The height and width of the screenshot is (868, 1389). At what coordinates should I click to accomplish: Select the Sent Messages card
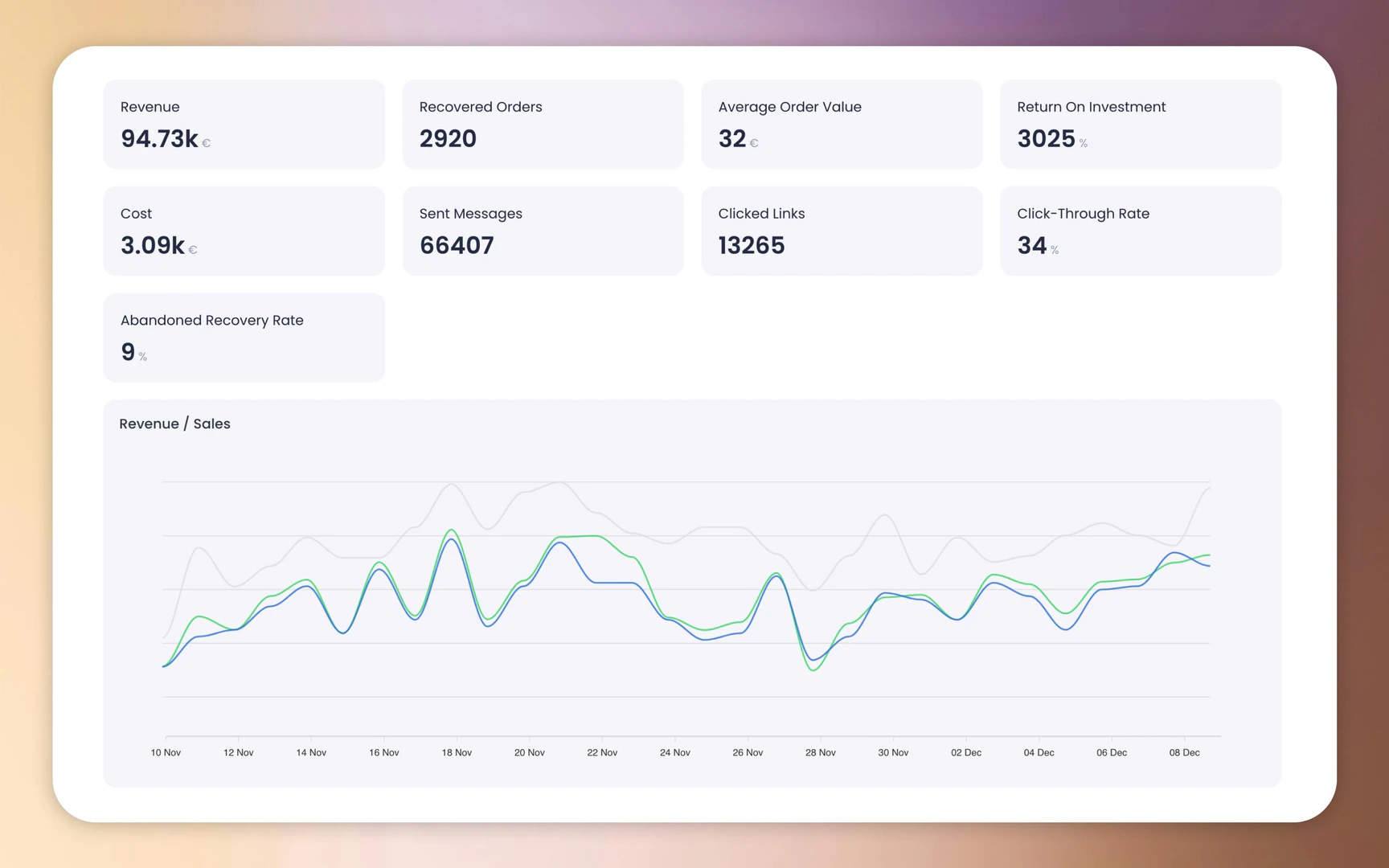click(x=543, y=231)
